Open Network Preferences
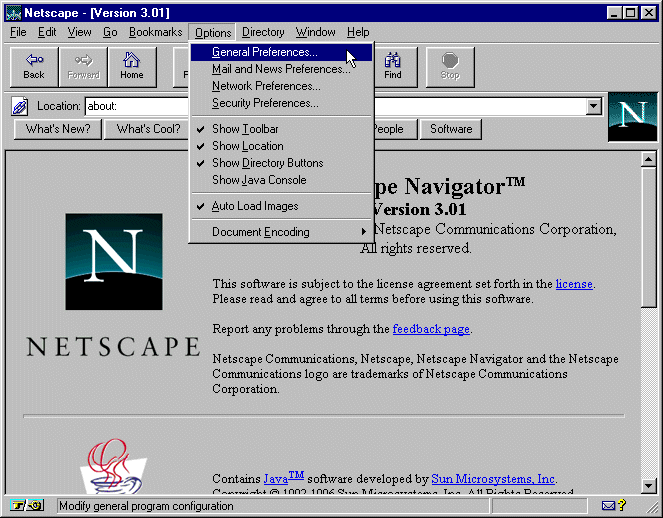The width and height of the screenshot is (663, 518). (281, 86)
